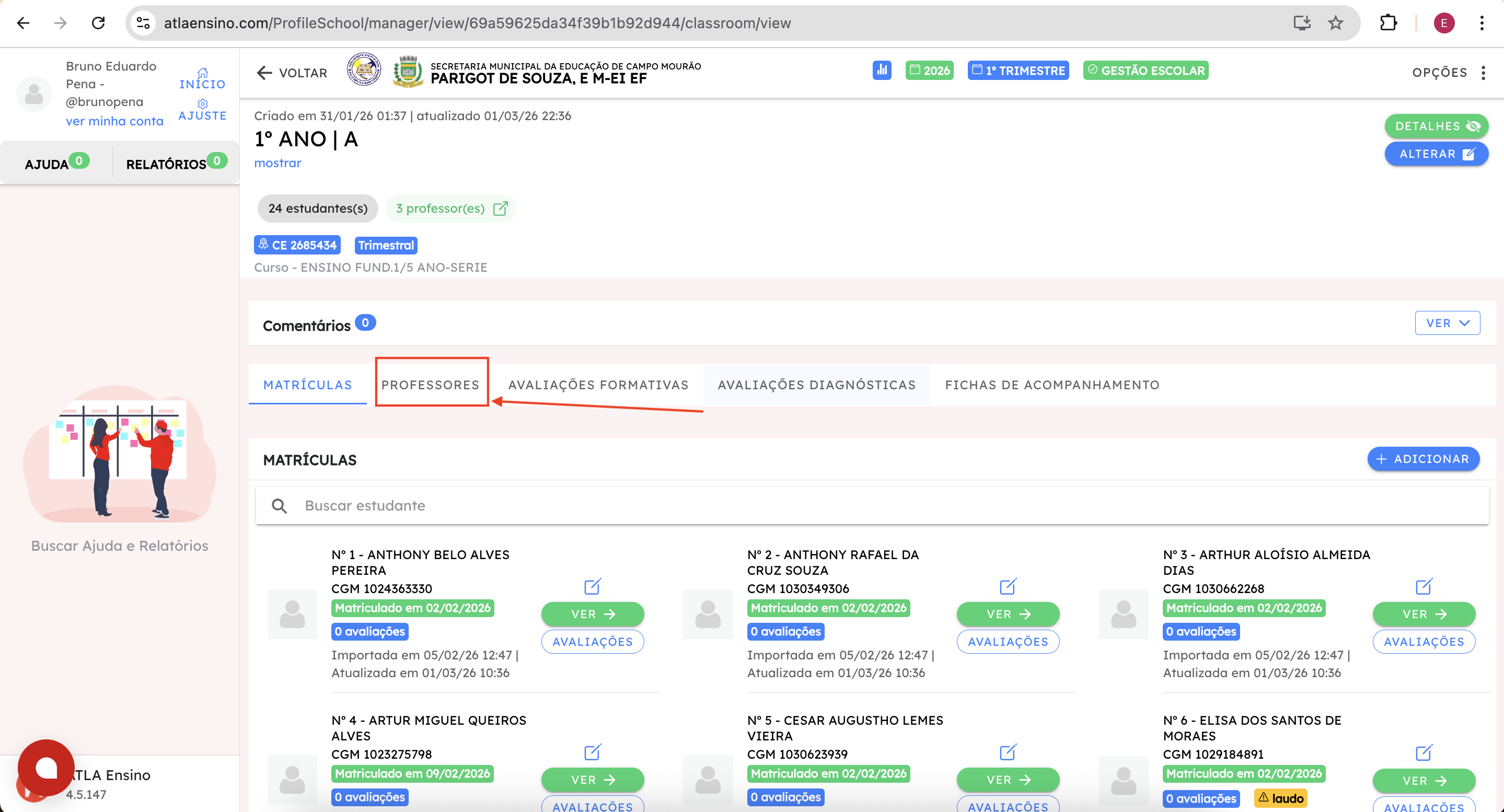Bookmark this page with the star icon
Screen dimensions: 1504x812
(1336, 23)
